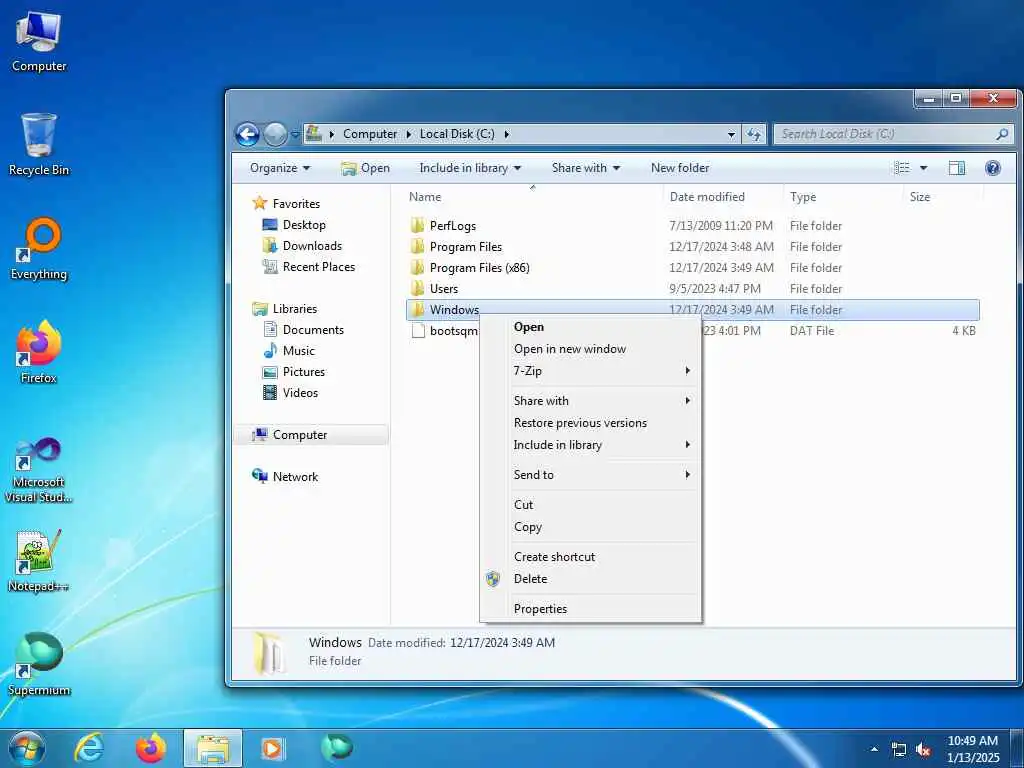Open Recent Places in navigation pane
This screenshot has width=1024, height=768.
[x=309, y=266]
